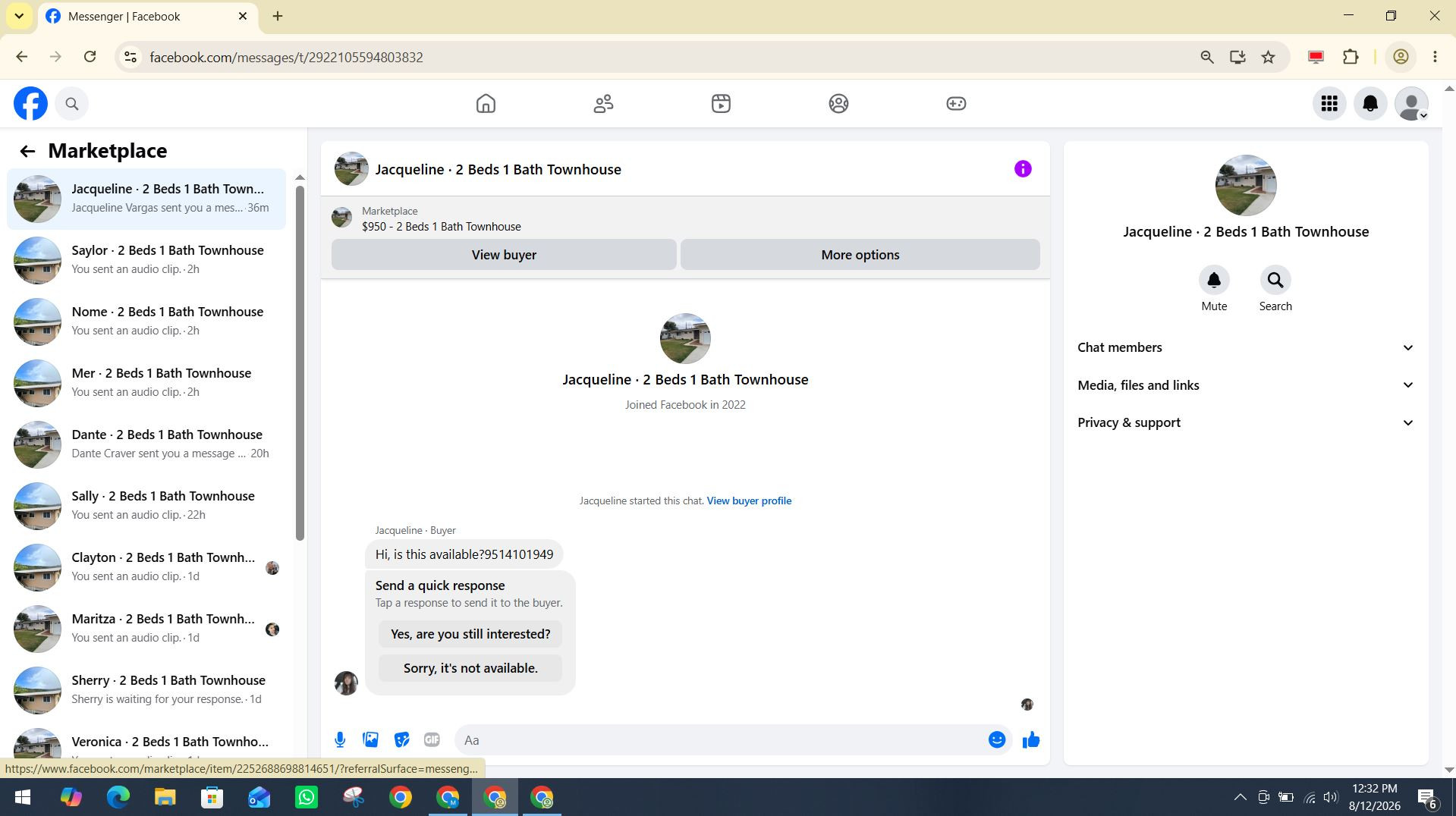Record a voice clip with microphone
1456x816 pixels.
coord(340,740)
